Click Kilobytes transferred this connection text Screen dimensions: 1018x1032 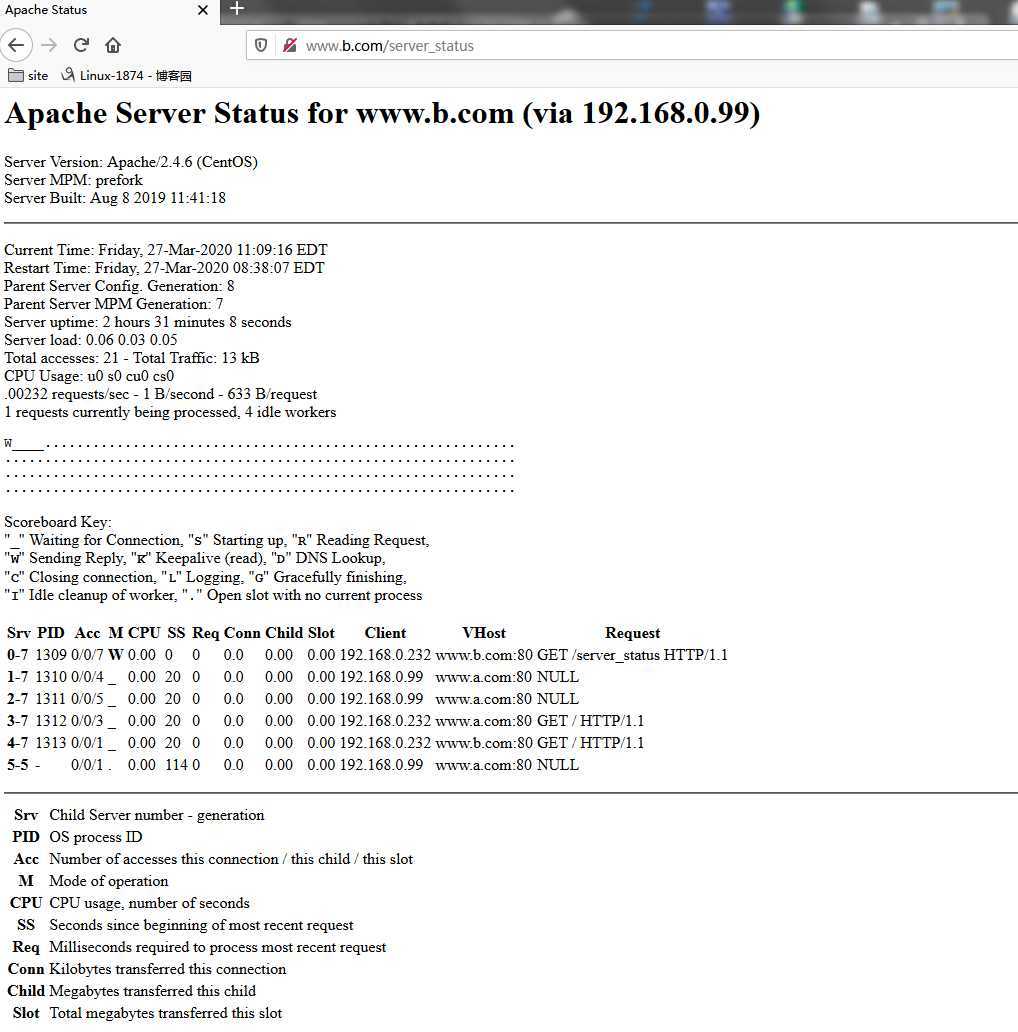[x=168, y=969]
